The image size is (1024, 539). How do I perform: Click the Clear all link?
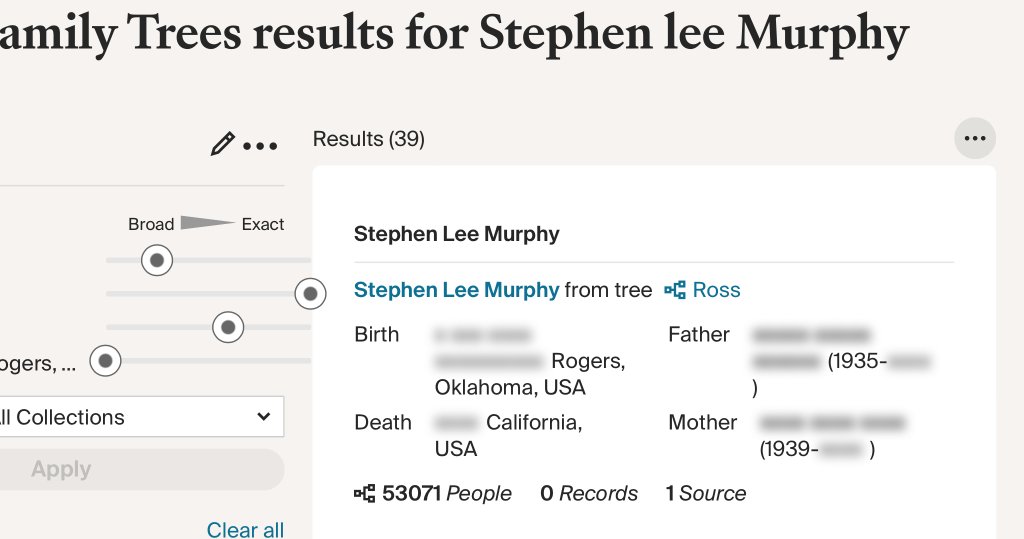point(245,529)
